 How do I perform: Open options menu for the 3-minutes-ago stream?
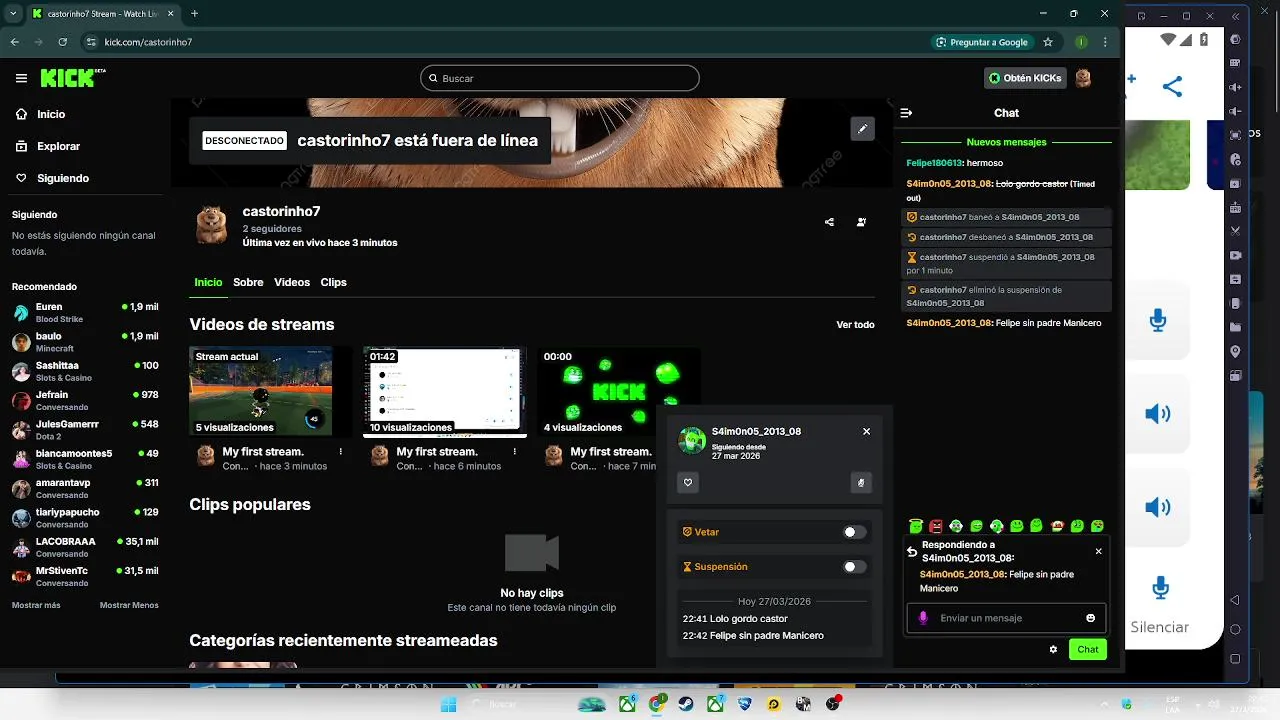click(x=341, y=452)
